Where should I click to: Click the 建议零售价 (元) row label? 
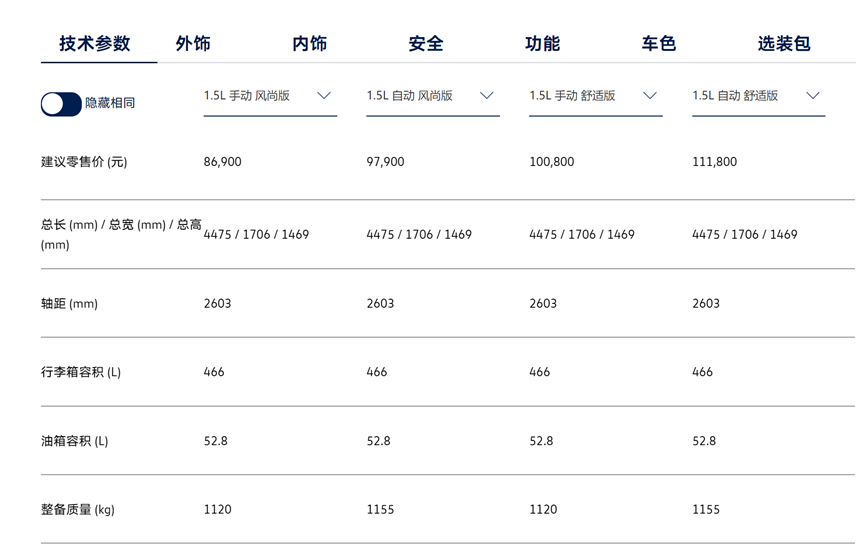84,162
